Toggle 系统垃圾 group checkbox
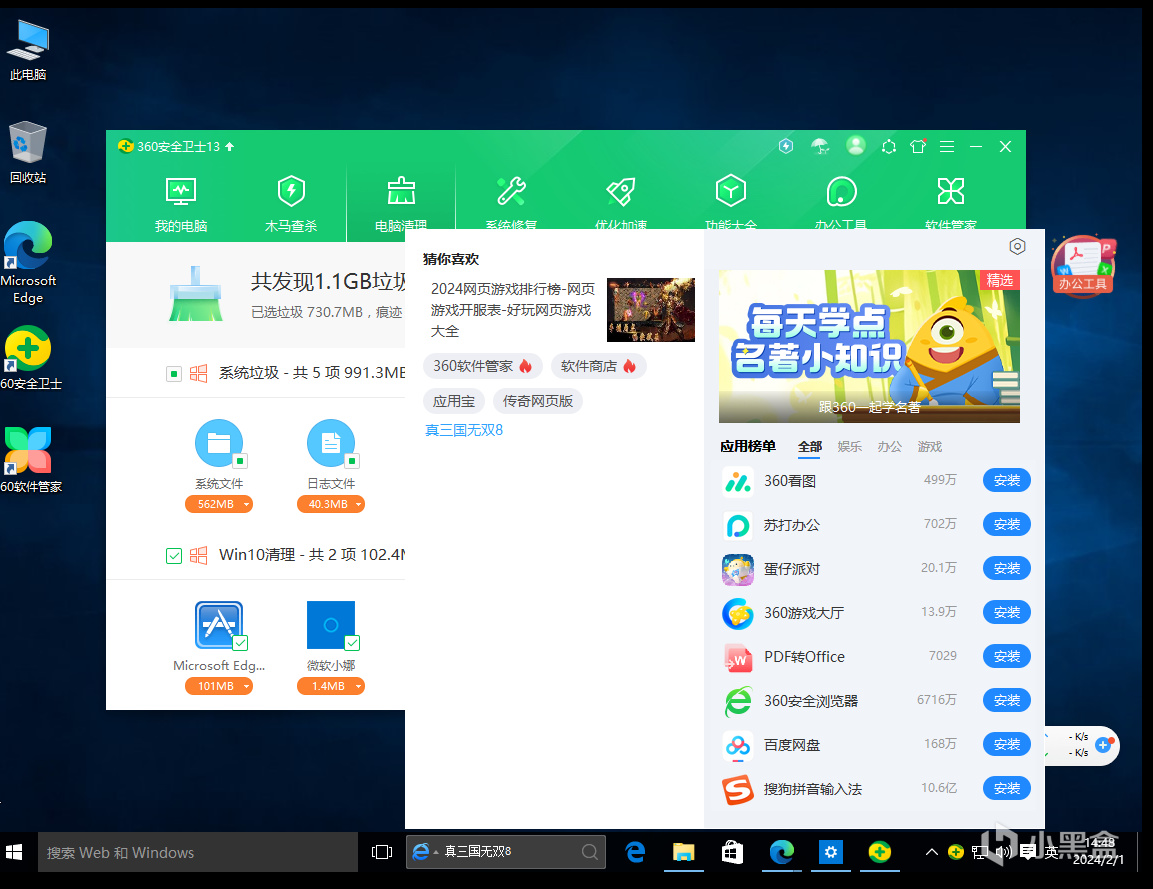1153x889 pixels. (x=174, y=374)
